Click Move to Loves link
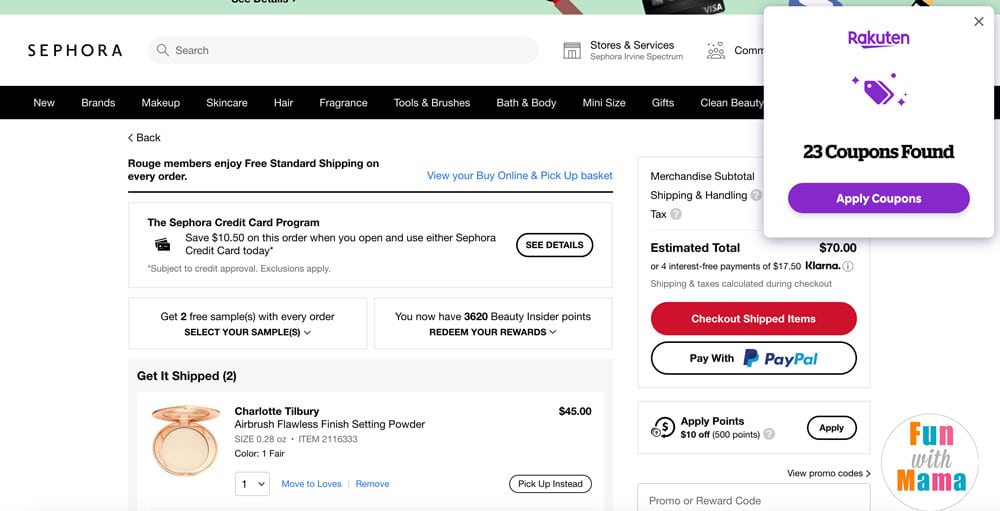The width and height of the screenshot is (1000, 511). click(x=311, y=484)
